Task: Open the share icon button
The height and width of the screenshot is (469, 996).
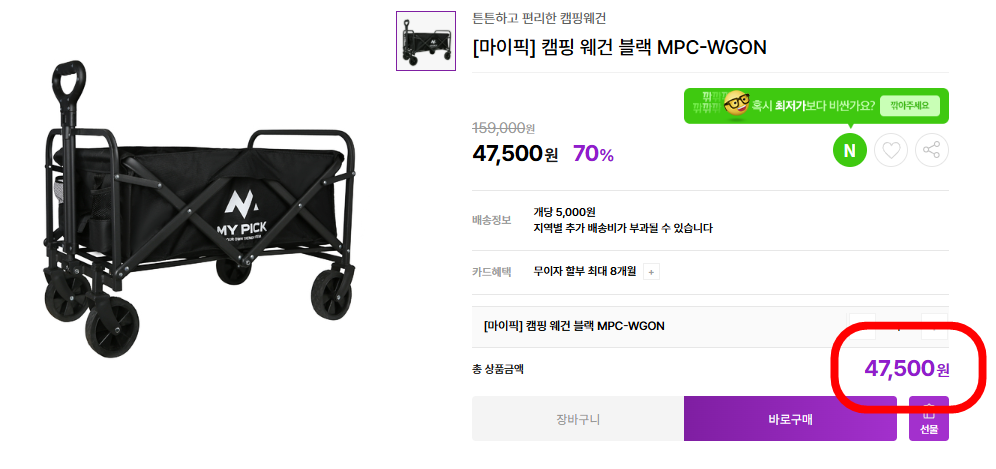Action: coord(931,151)
